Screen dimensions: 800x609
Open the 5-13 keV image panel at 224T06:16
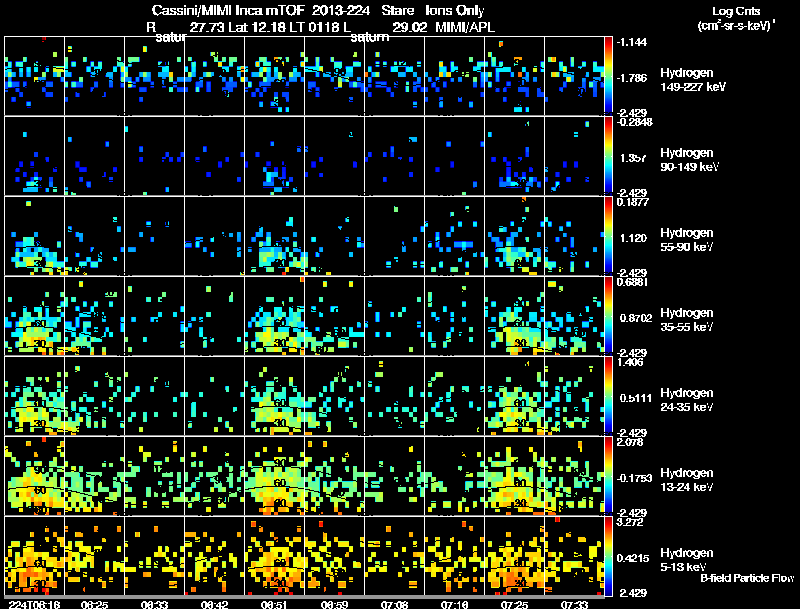[x=34, y=556]
